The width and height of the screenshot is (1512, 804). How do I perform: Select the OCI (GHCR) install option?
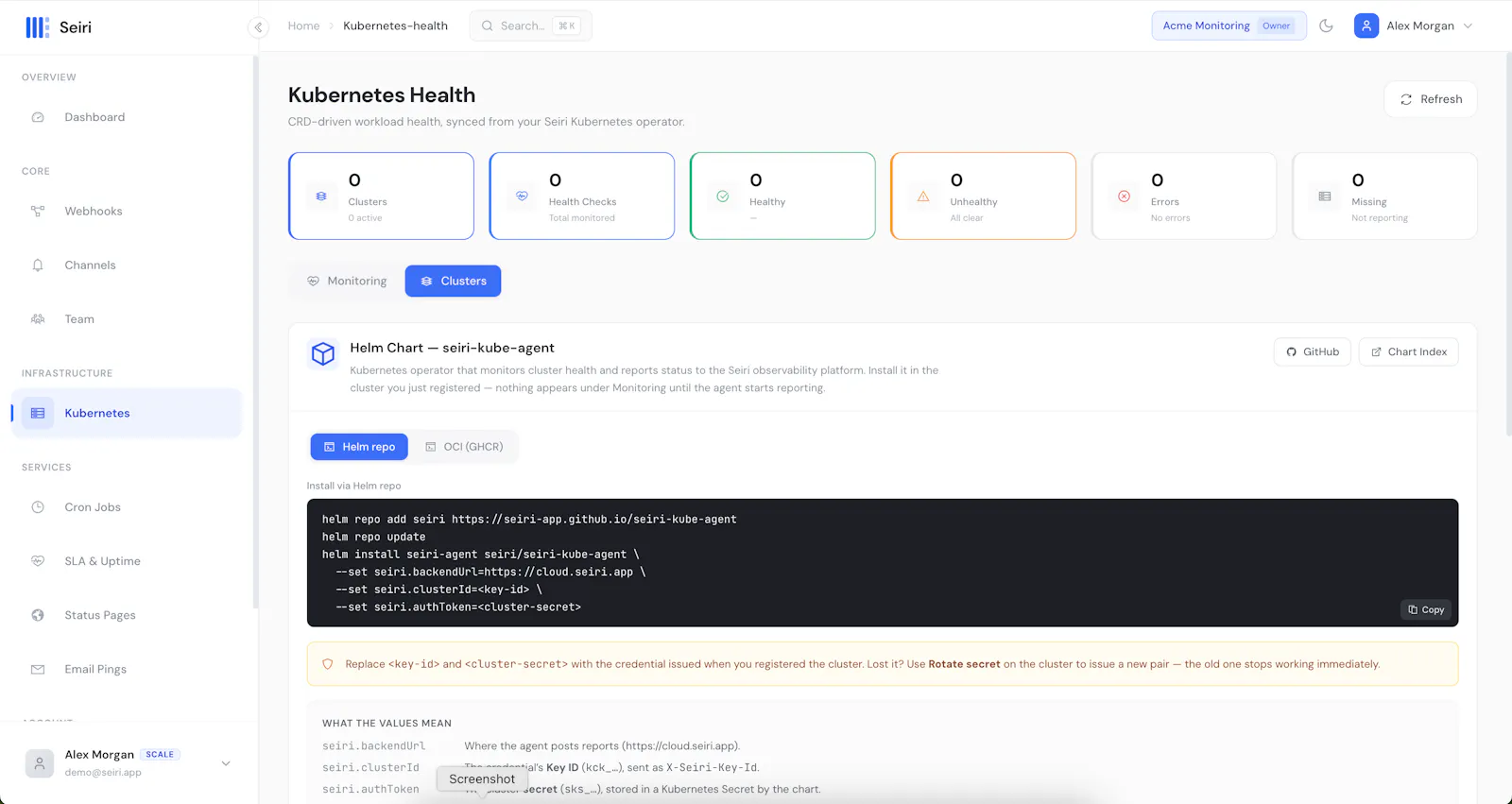coord(464,447)
